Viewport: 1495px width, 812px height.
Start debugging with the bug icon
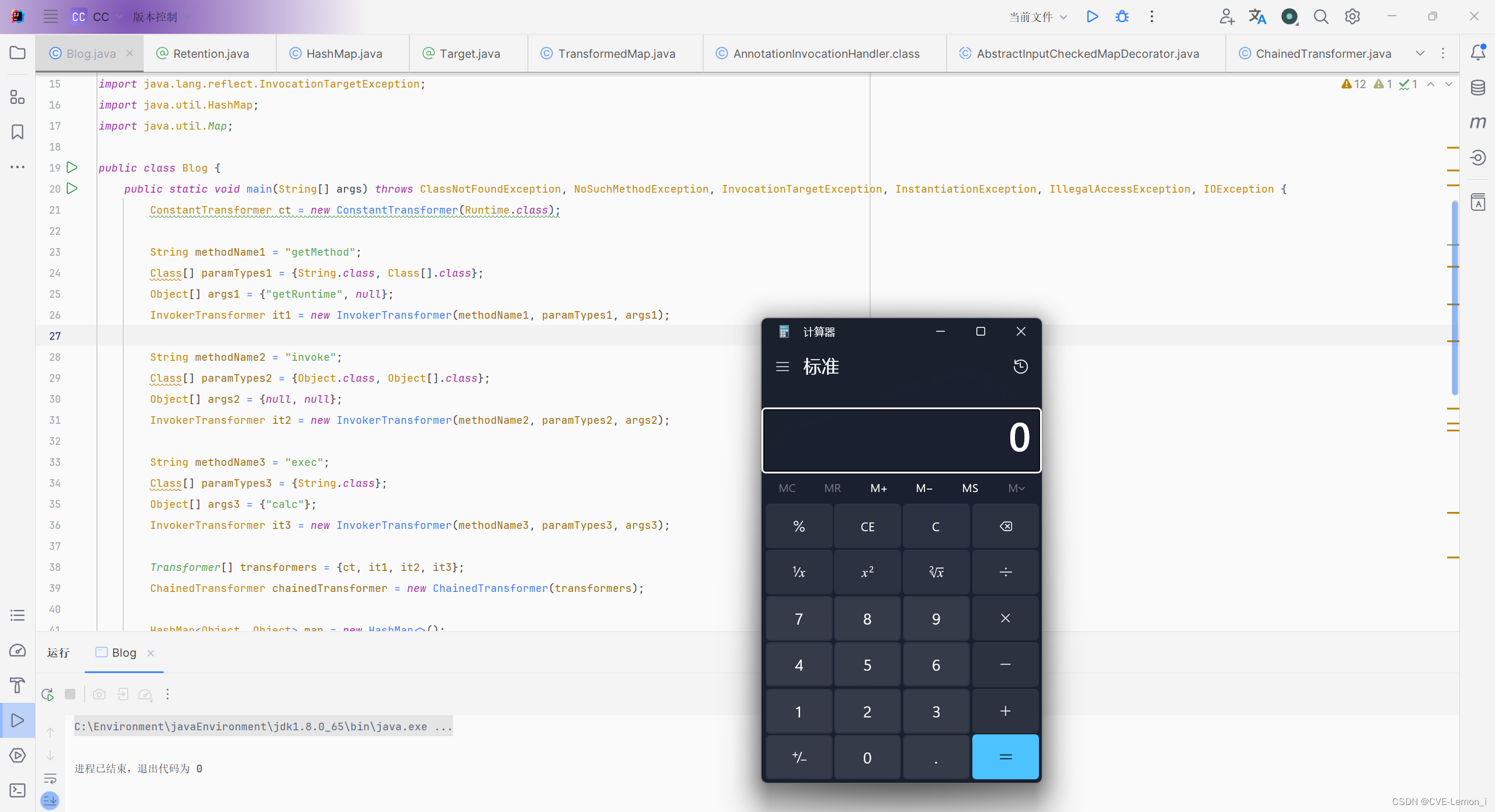[1122, 16]
